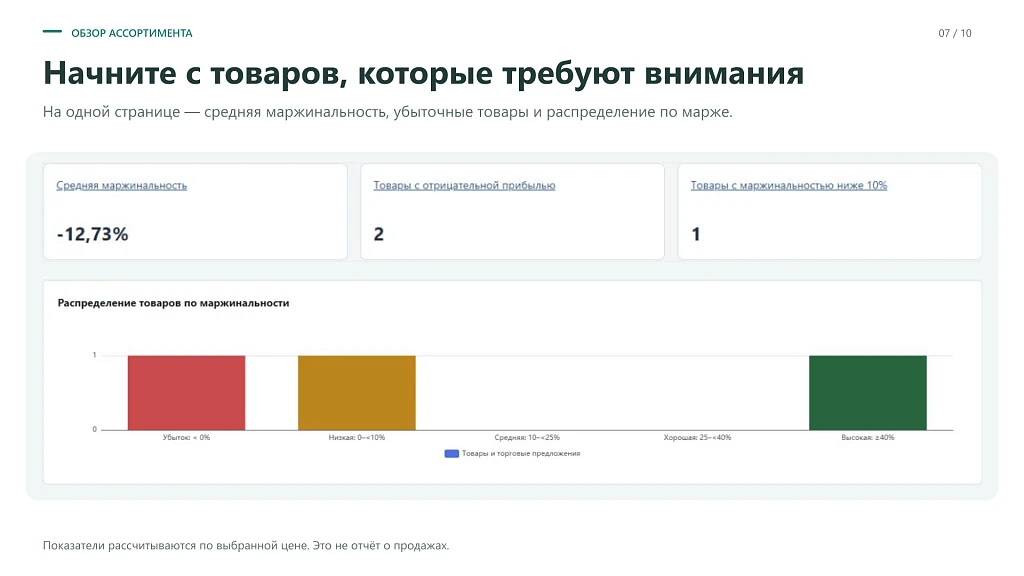The height and width of the screenshot is (576, 1024).
Task: Click axis label 'Убыток: < 0%'
Action: [x=187, y=438]
